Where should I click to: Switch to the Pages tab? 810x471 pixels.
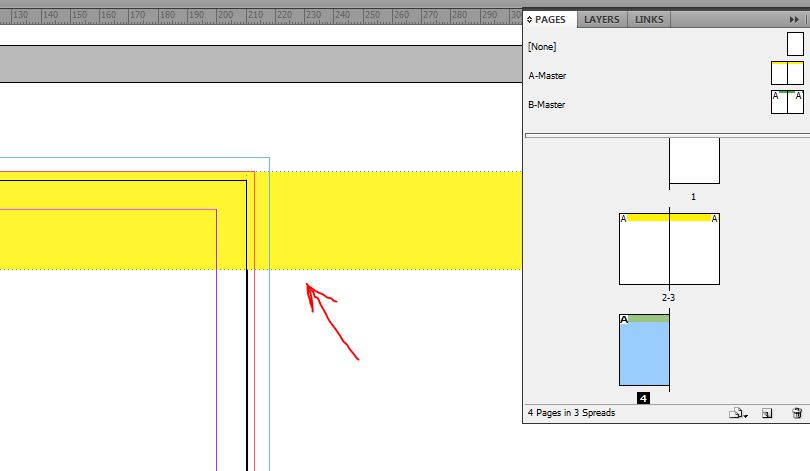click(x=550, y=20)
